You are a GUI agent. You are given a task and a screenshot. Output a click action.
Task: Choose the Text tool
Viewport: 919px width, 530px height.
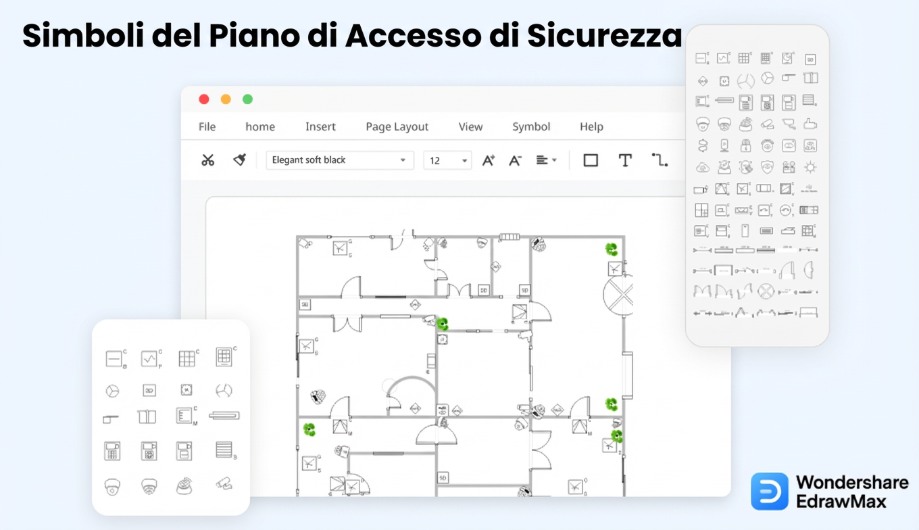coord(625,160)
